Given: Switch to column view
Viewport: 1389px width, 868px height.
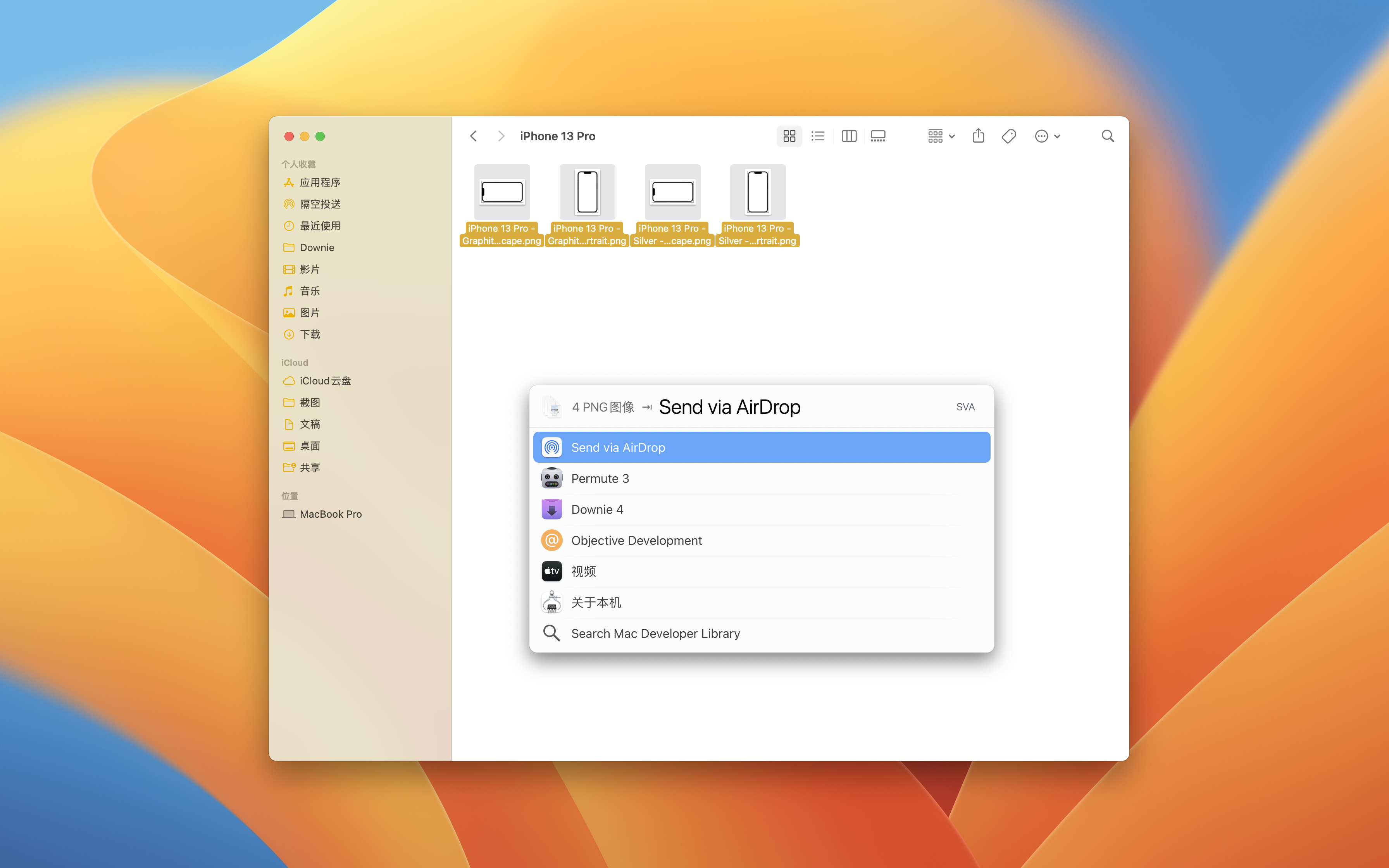Looking at the screenshot, I should coord(849,136).
